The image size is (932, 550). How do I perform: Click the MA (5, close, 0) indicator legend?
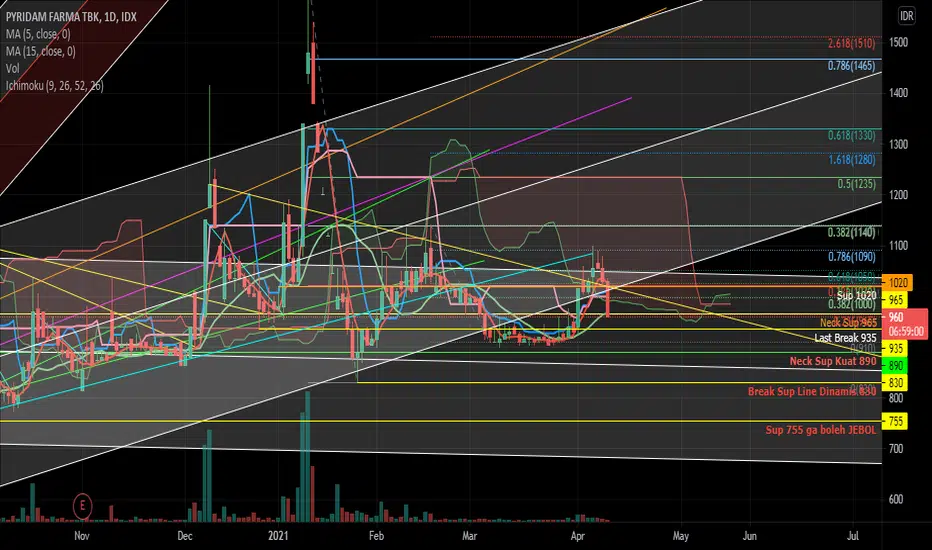38,34
